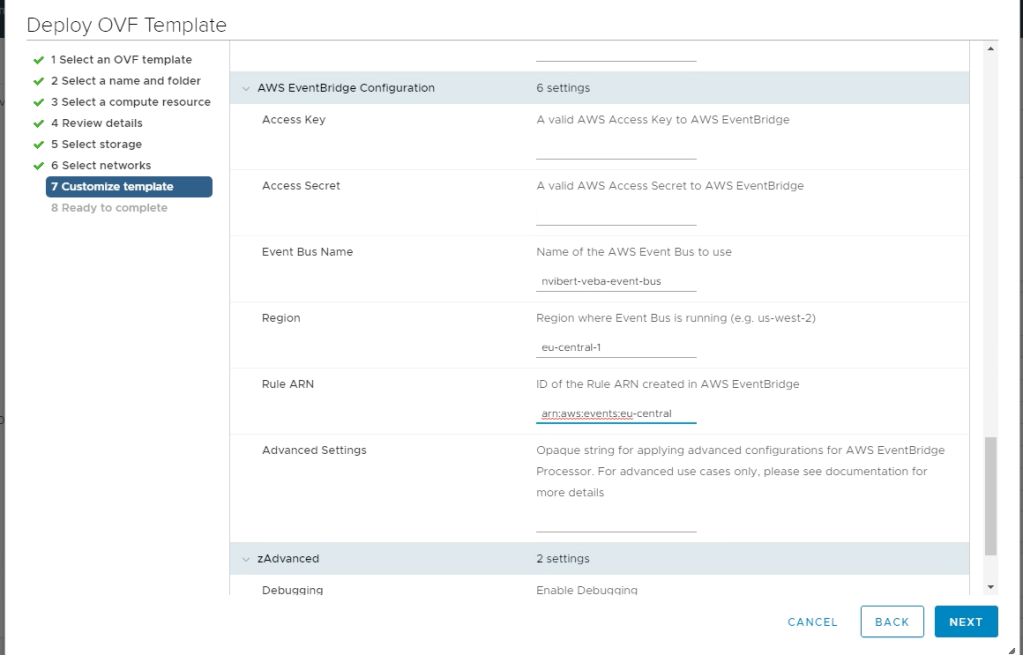Click the Advanced Settings input field
The width and height of the screenshot is (1023, 655).
tap(615, 522)
